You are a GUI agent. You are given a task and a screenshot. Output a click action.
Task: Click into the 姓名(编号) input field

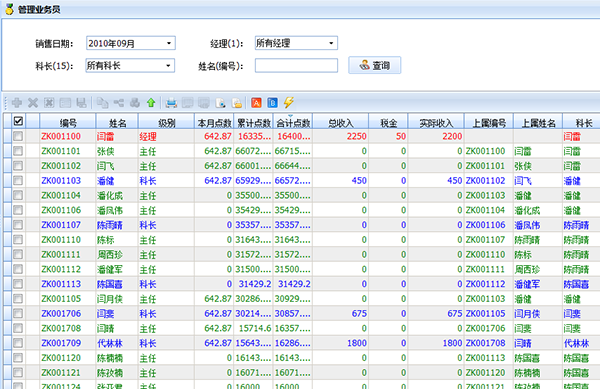[296, 65]
